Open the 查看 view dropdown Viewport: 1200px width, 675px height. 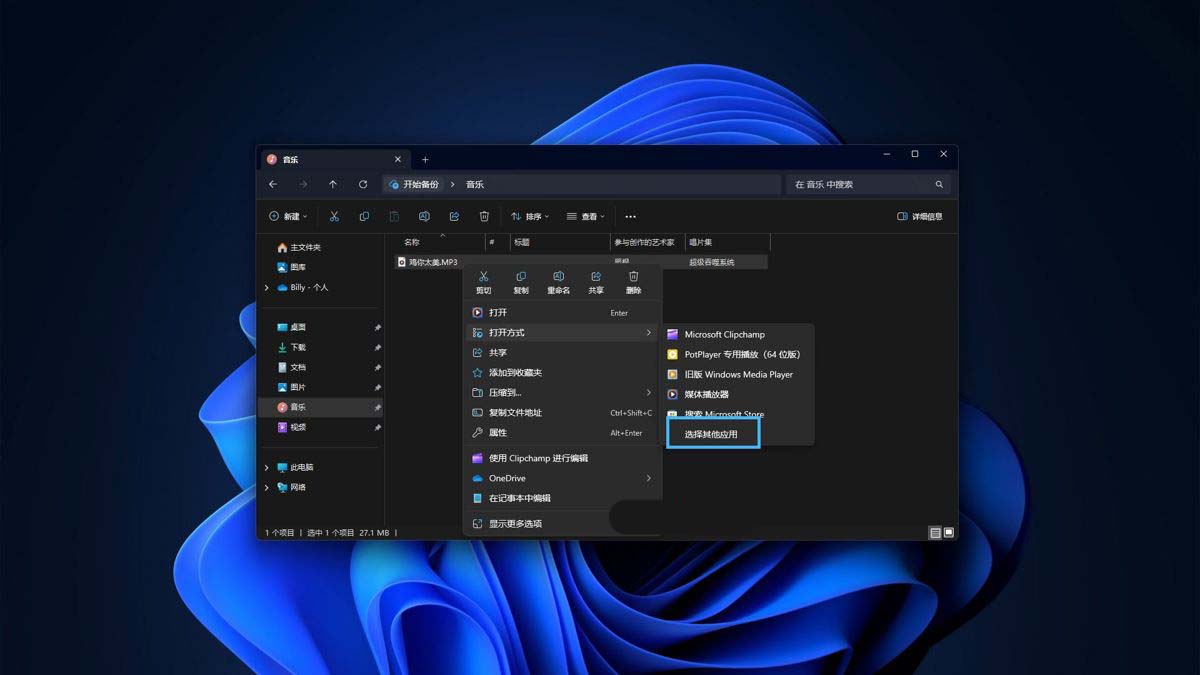[585, 216]
